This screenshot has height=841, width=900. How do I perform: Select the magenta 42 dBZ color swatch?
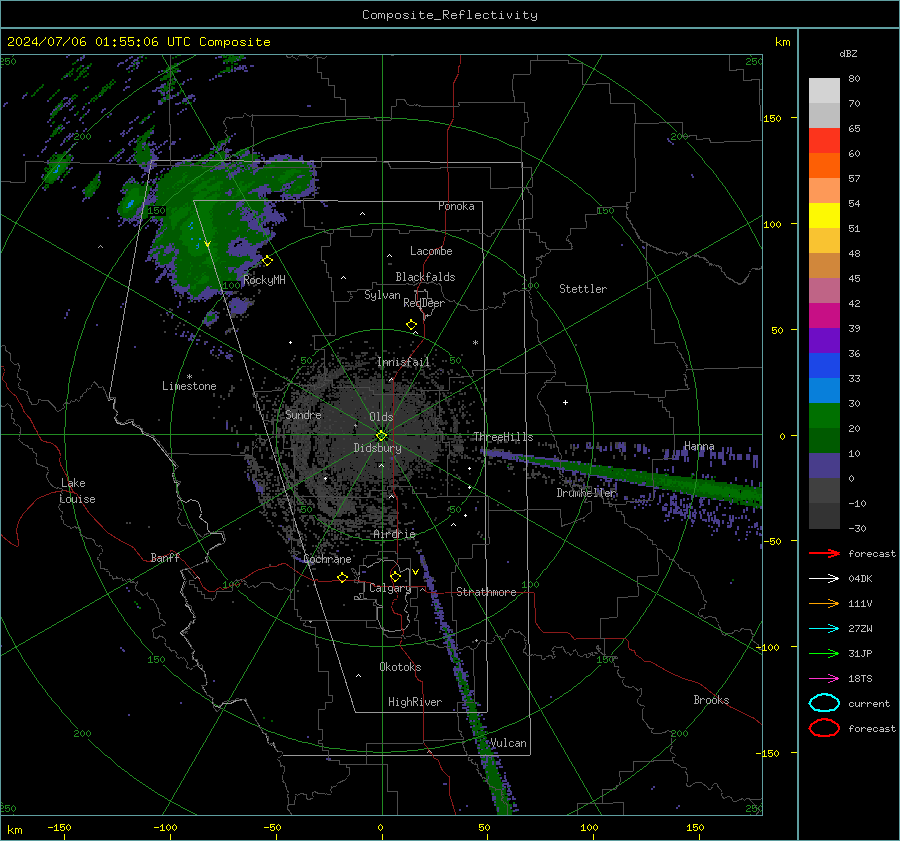tap(824, 315)
